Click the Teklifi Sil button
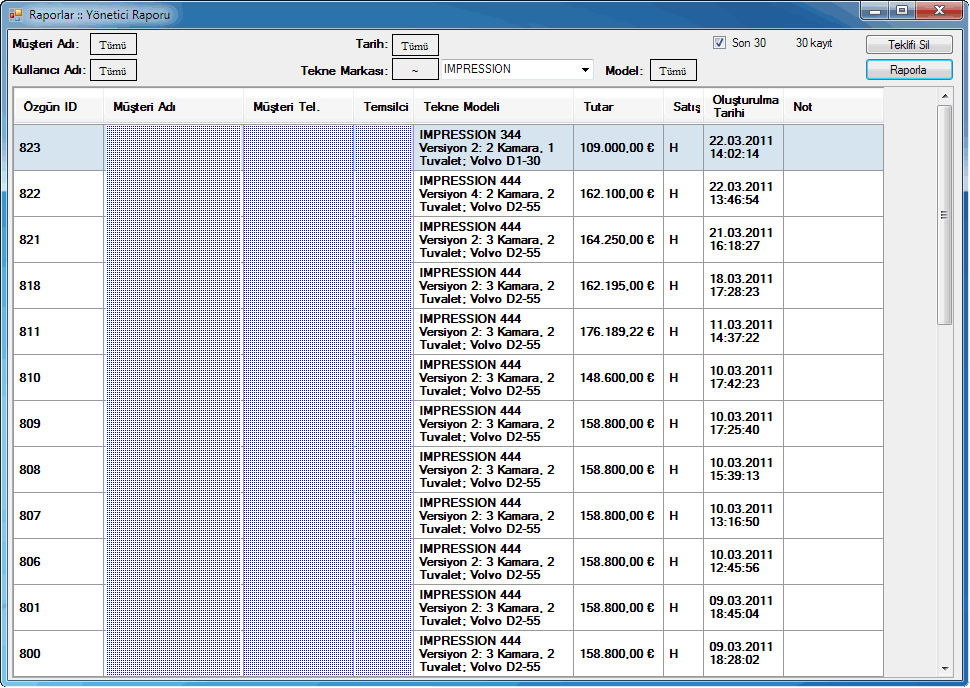 coord(909,45)
